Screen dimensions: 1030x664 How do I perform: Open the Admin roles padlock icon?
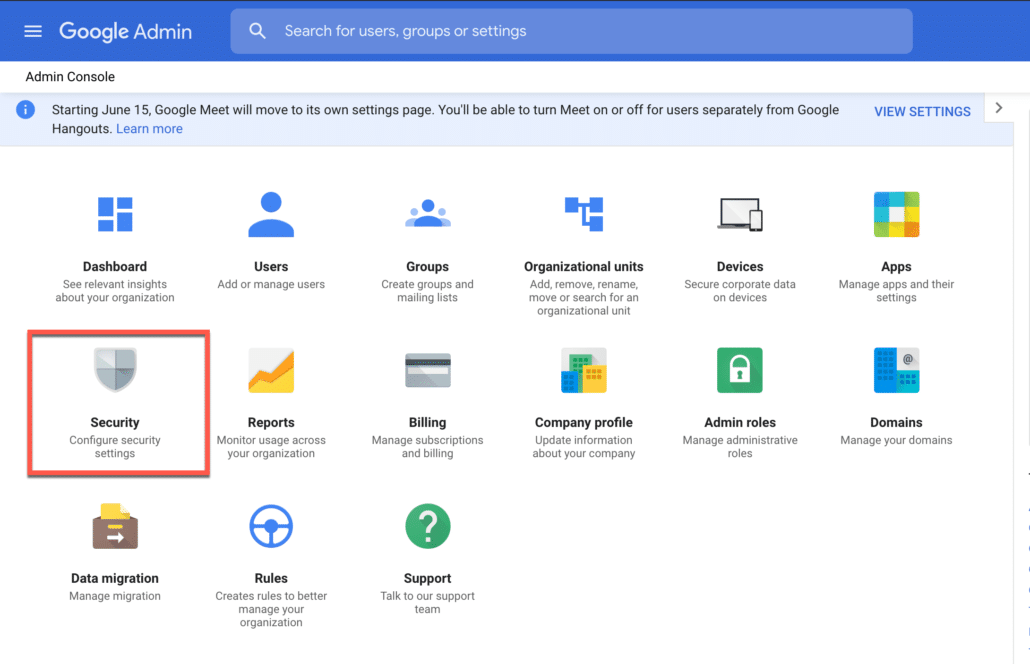pyautogui.click(x=740, y=370)
